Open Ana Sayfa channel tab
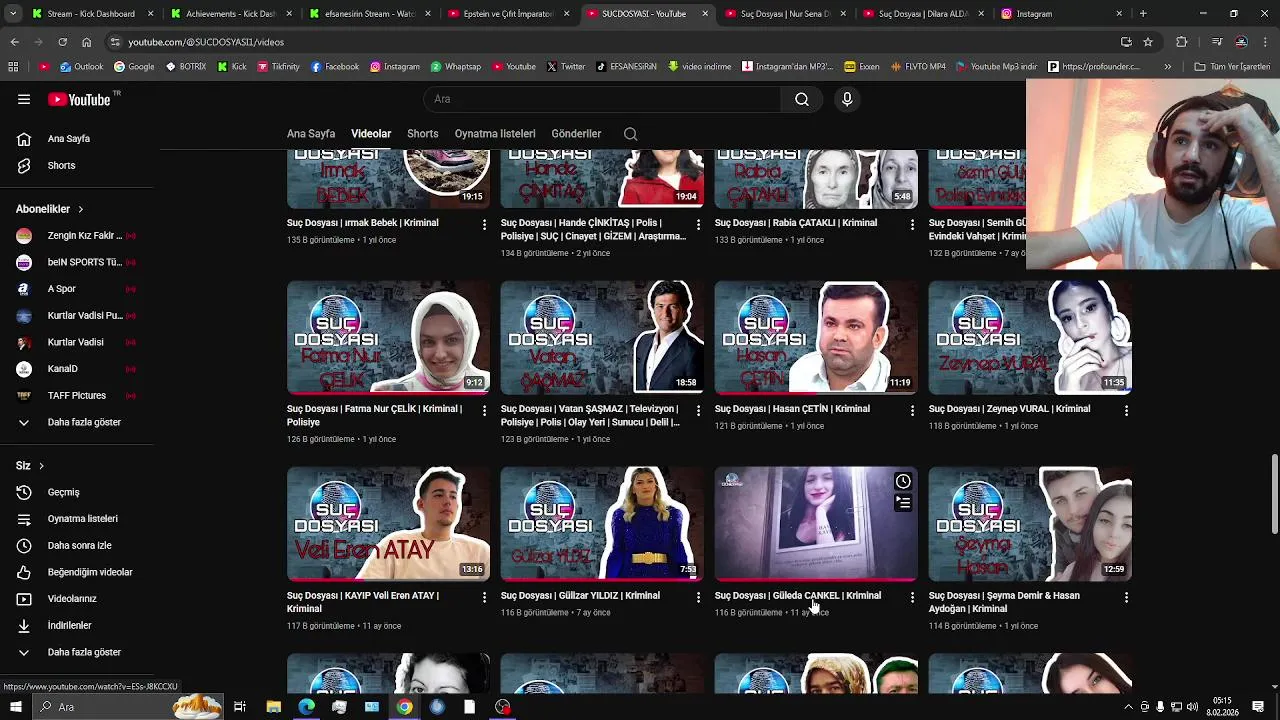Image resolution: width=1280 pixels, height=720 pixels. pos(311,134)
